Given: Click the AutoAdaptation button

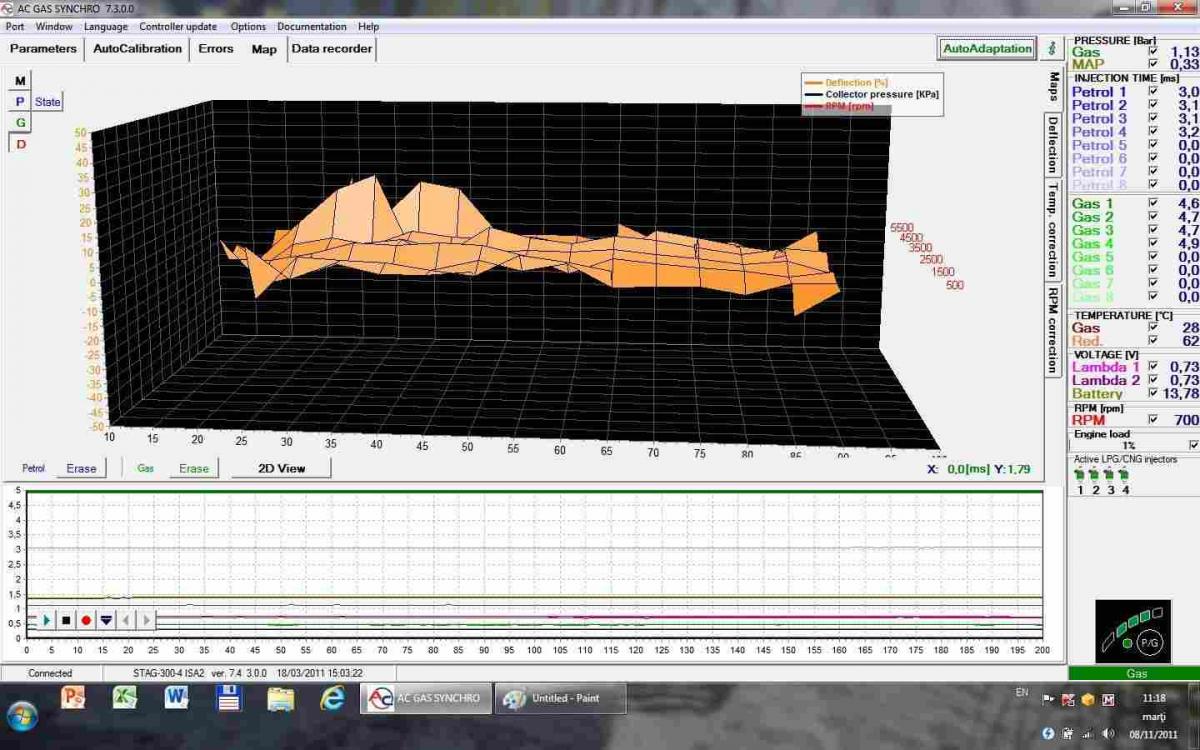Looking at the screenshot, I should [987, 48].
